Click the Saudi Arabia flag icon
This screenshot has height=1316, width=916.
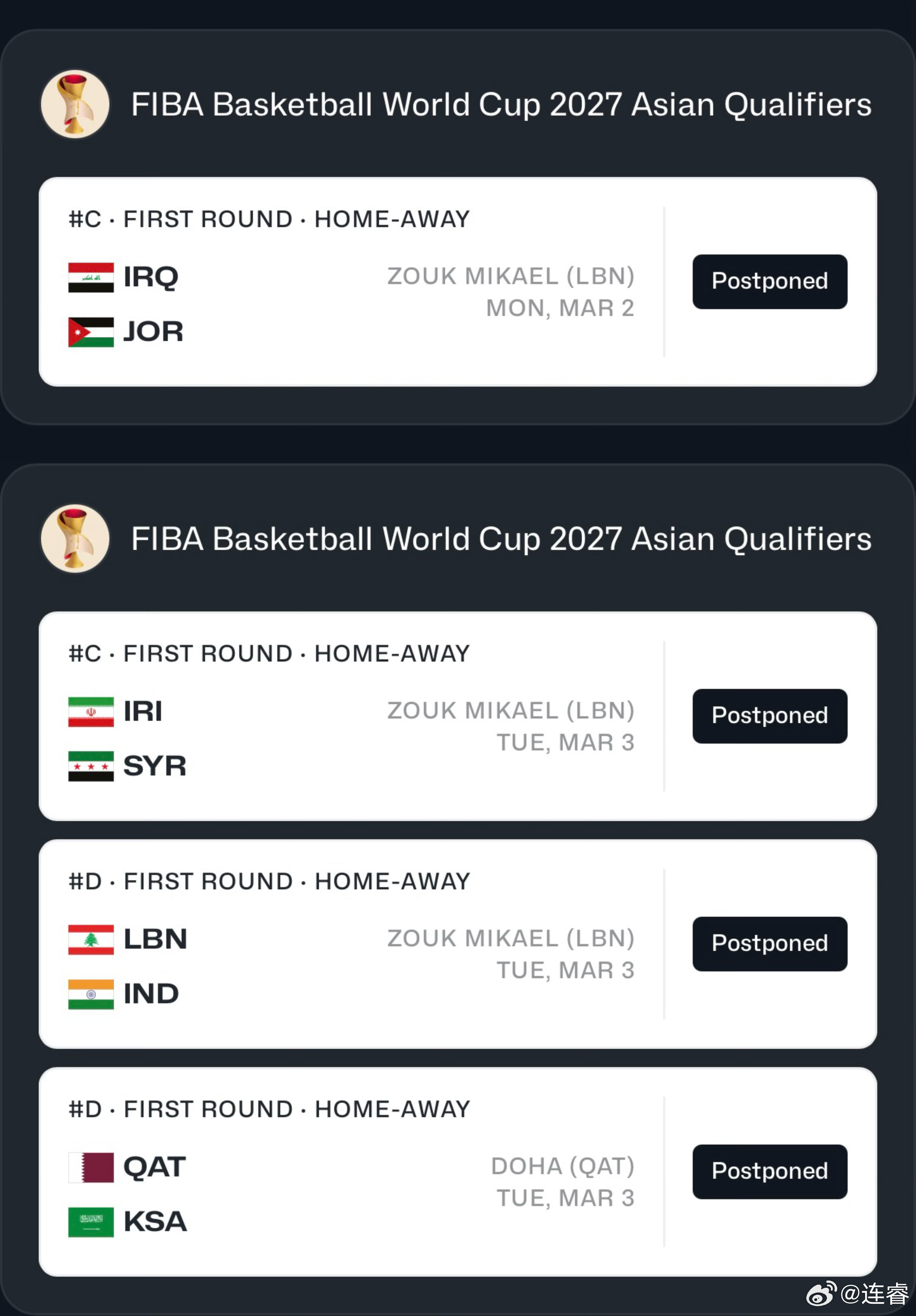91,1222
